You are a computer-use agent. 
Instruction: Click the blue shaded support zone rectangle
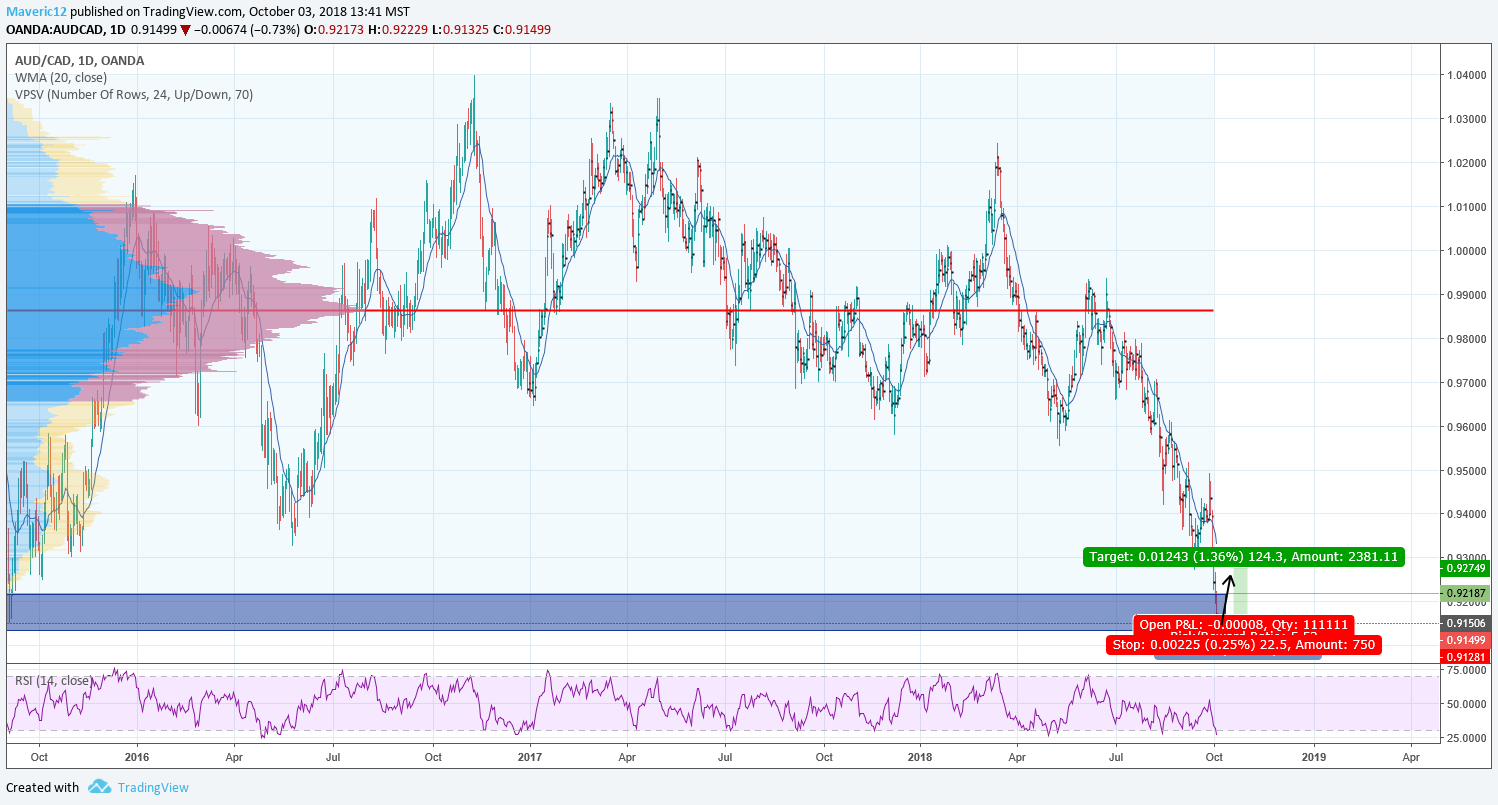611,612
